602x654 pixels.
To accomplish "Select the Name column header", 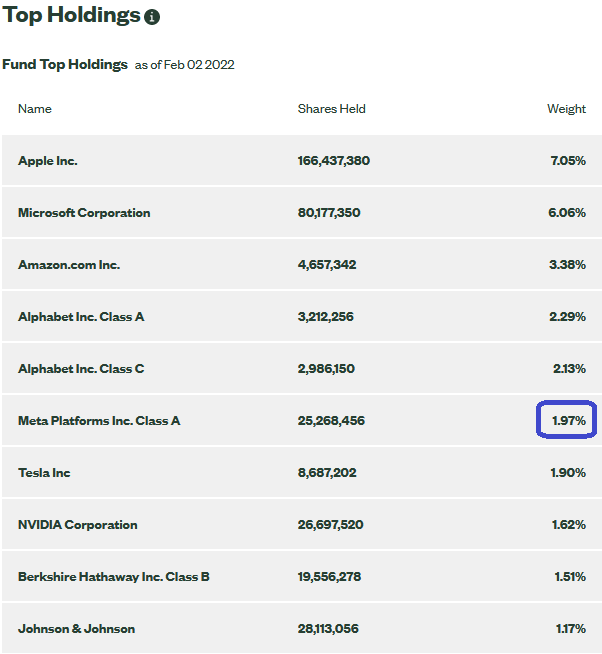I will point(35,109).
